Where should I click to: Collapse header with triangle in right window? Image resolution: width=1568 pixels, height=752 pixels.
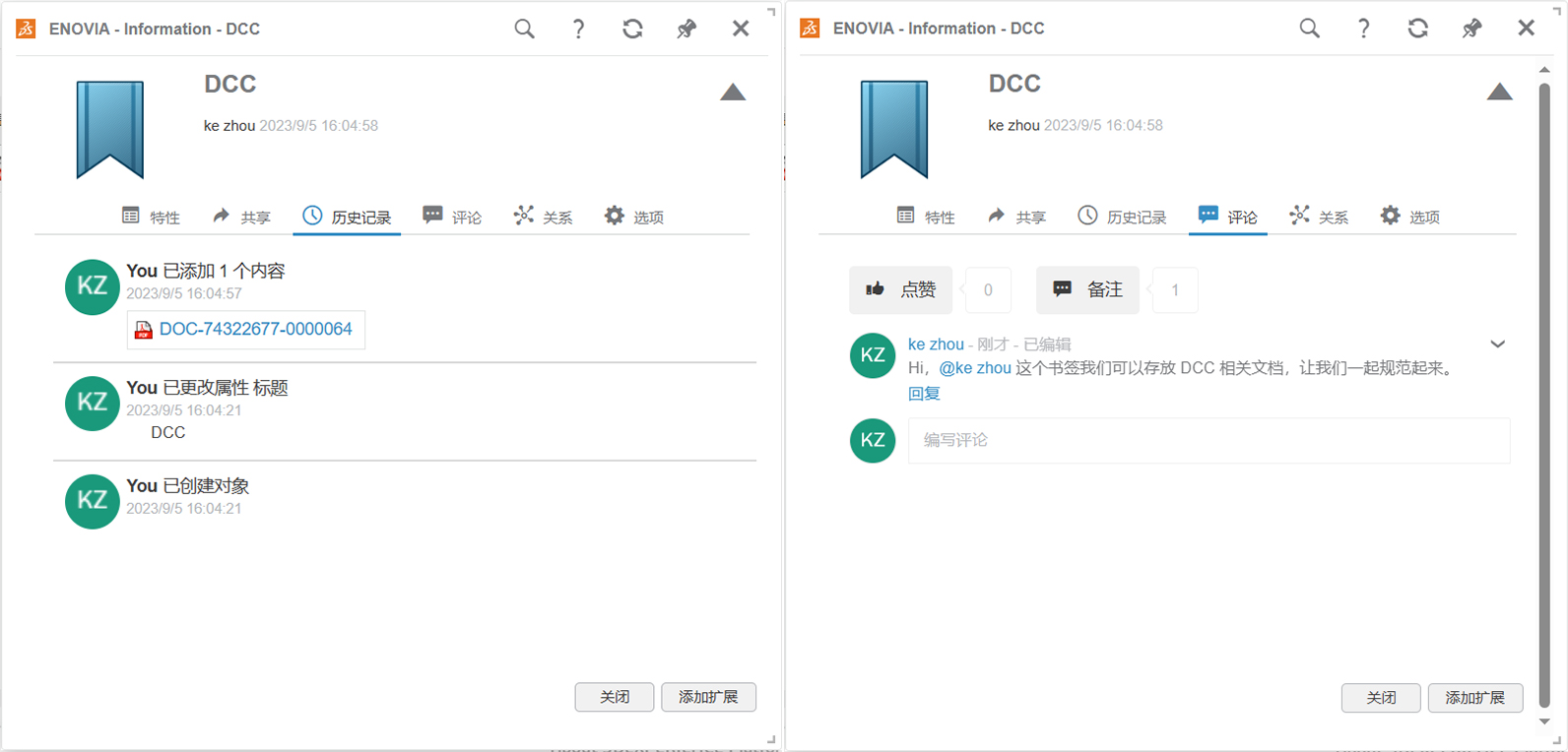tap(1499, 92)
